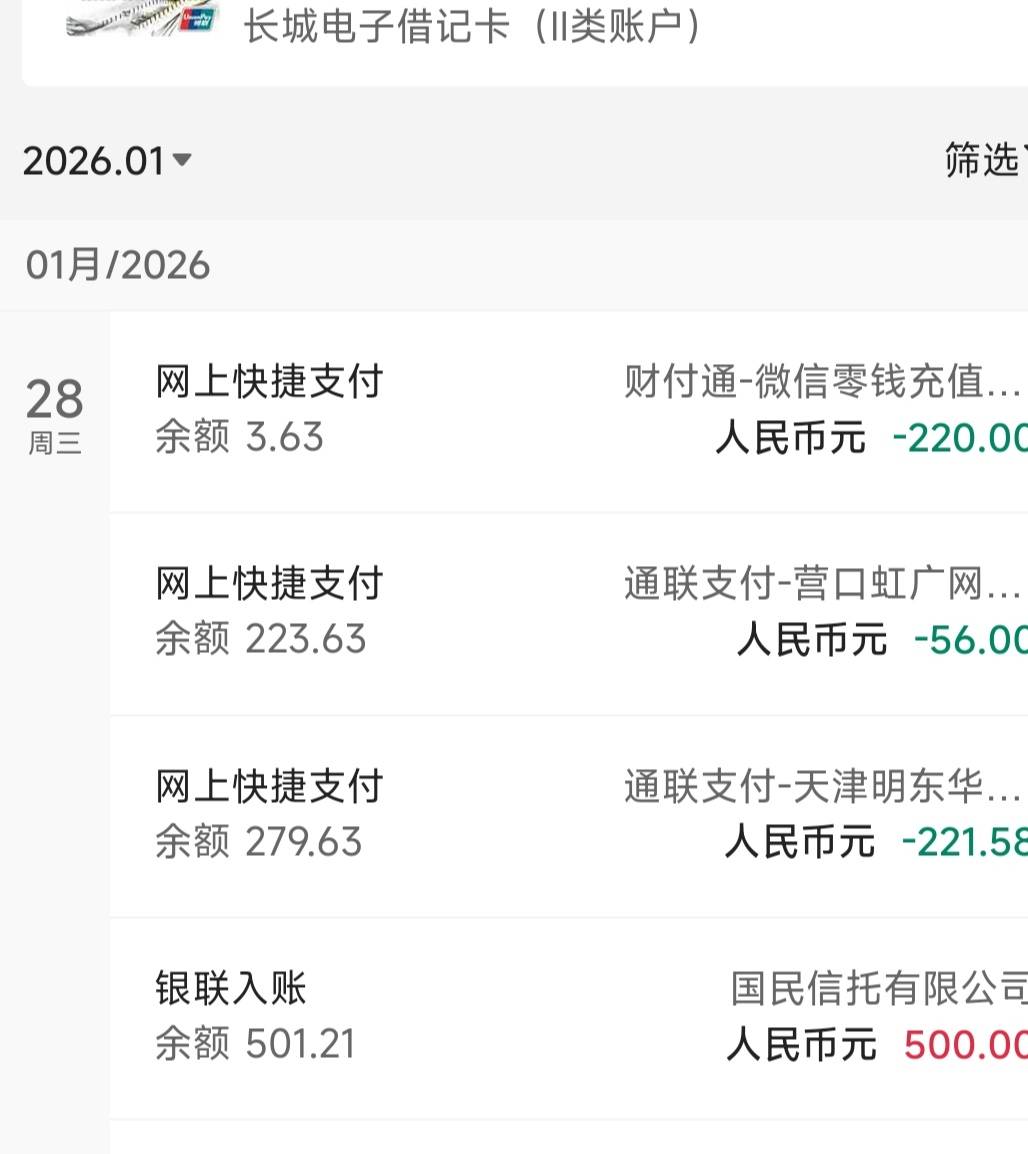The height and width of the screenshot is (1154, 1028).
Task: Open the 通联支付-营口虹广网 transaction
Action: [x=822, y=584]
